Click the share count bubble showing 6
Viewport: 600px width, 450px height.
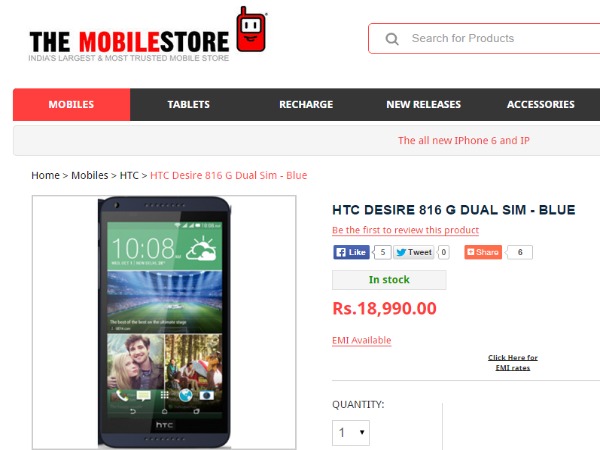[x=520, y=252]
